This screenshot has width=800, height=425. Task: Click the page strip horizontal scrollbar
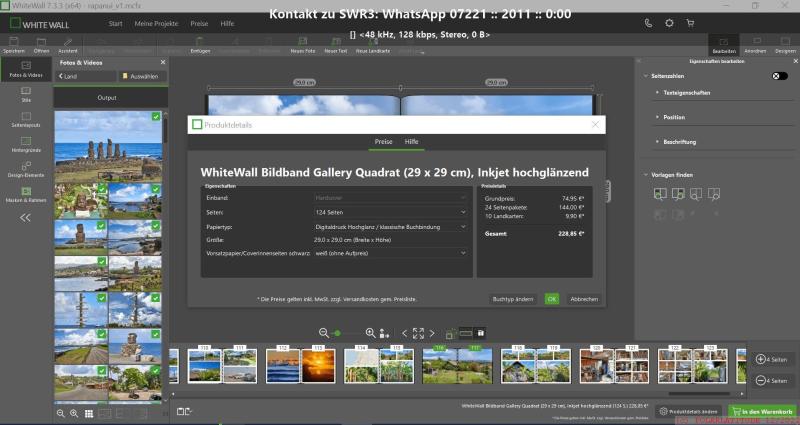pos(699,393)
